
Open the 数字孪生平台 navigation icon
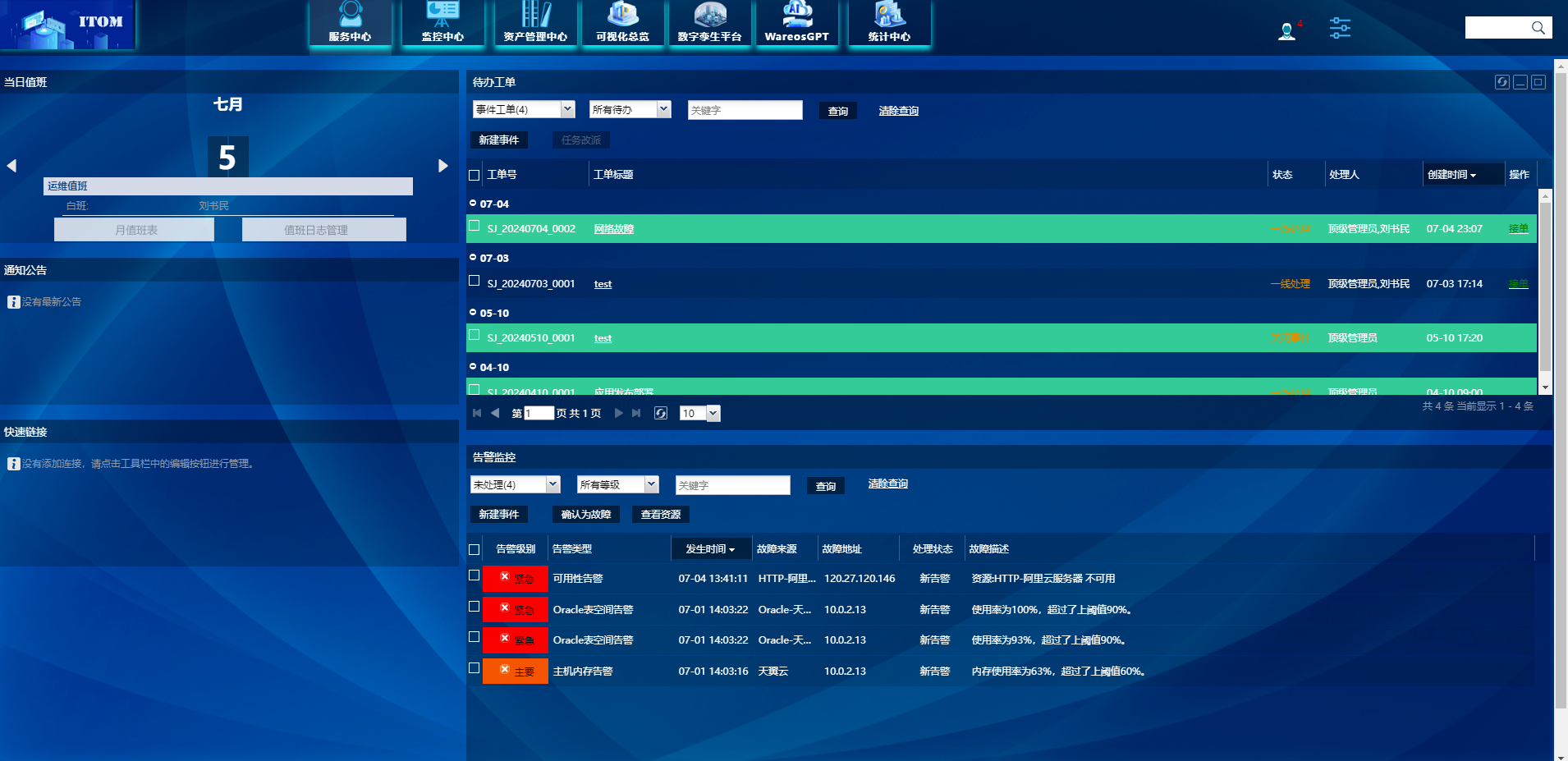tap(709, 23)
